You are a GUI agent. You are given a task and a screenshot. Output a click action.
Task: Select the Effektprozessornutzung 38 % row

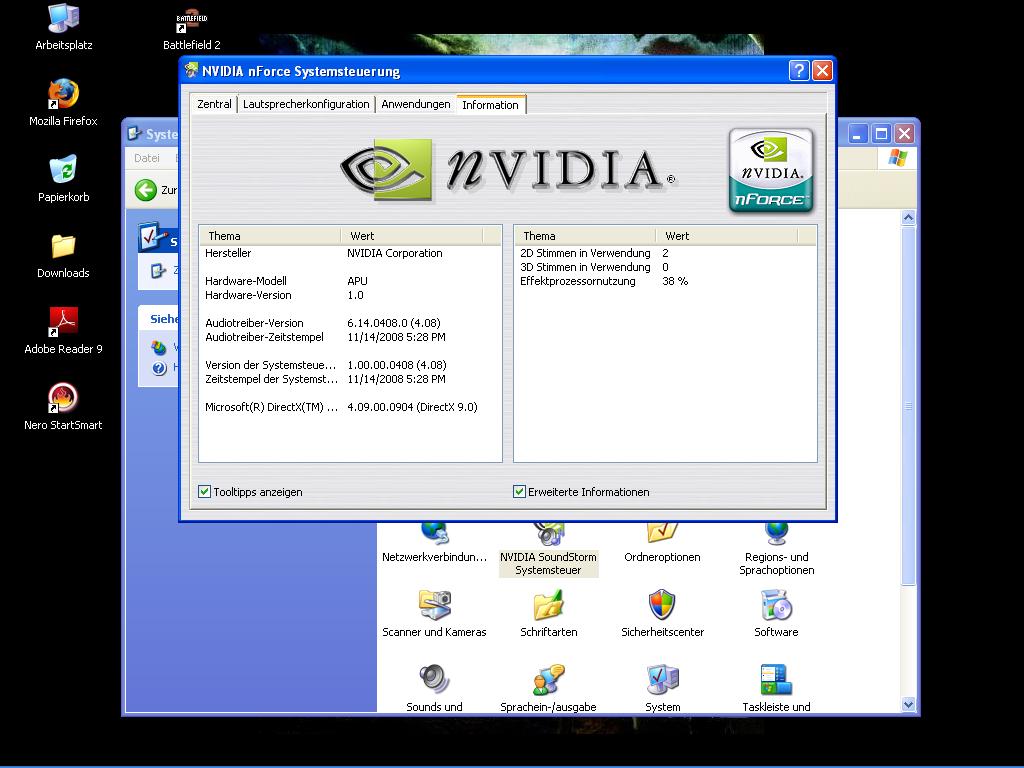(665, 281)
